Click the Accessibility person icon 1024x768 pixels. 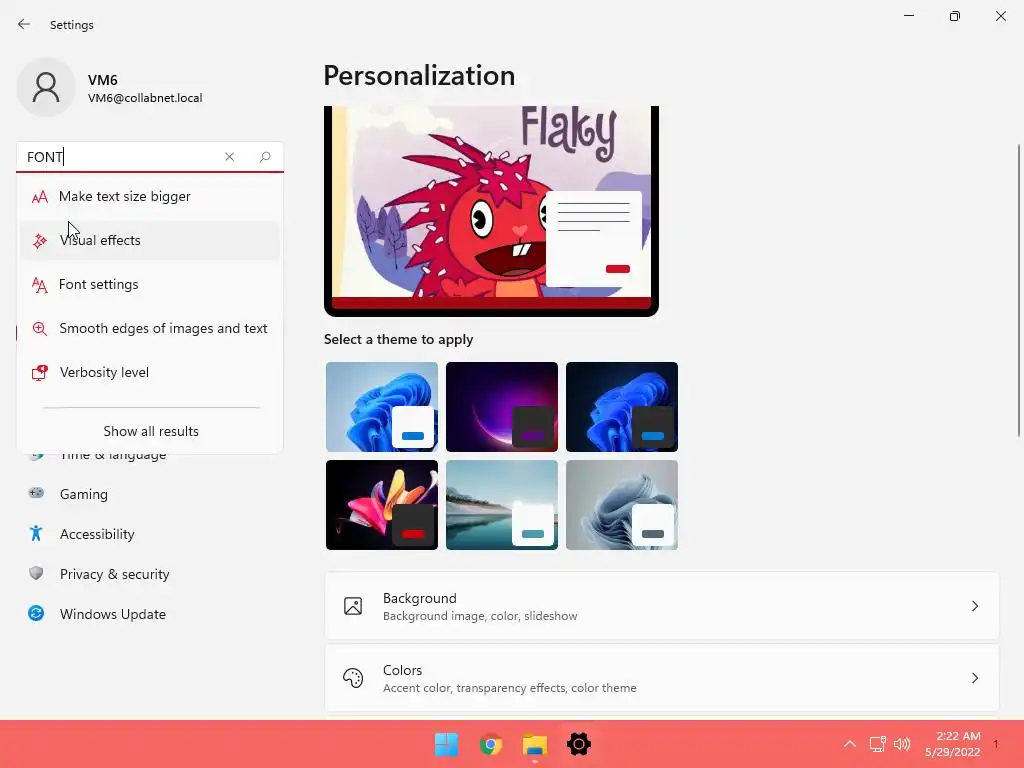pyautogui.click(x=36, y=534)
